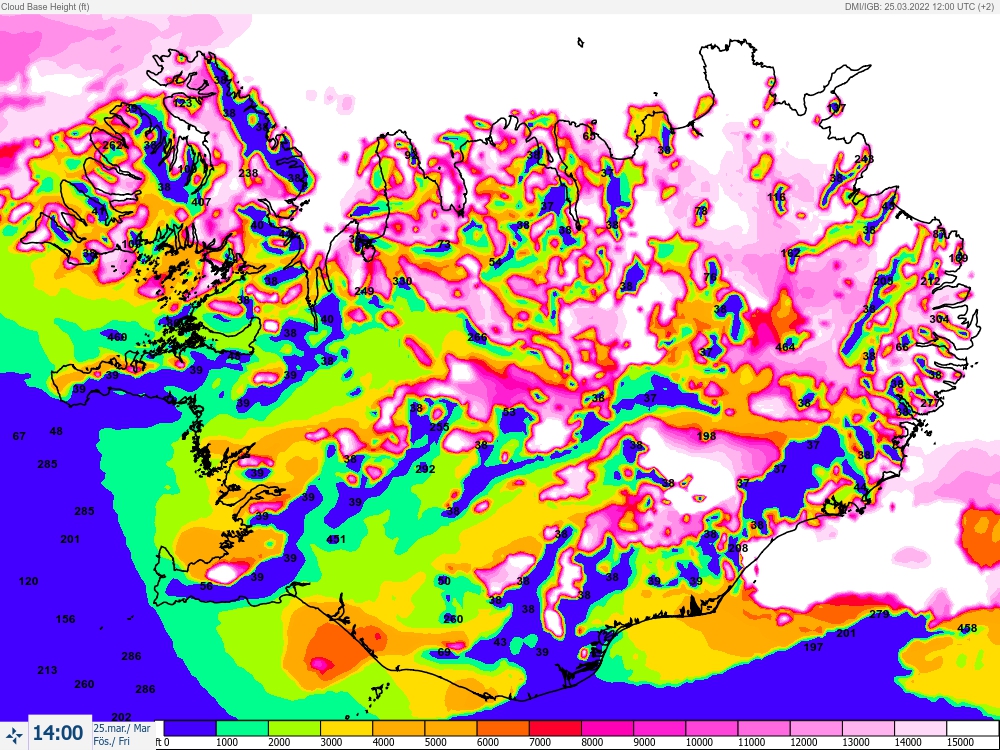The width and height of the screenshot is (1000, 750).
Task: Click the Cloud Base Height (ft) title
Action: [x=45, y=6]
